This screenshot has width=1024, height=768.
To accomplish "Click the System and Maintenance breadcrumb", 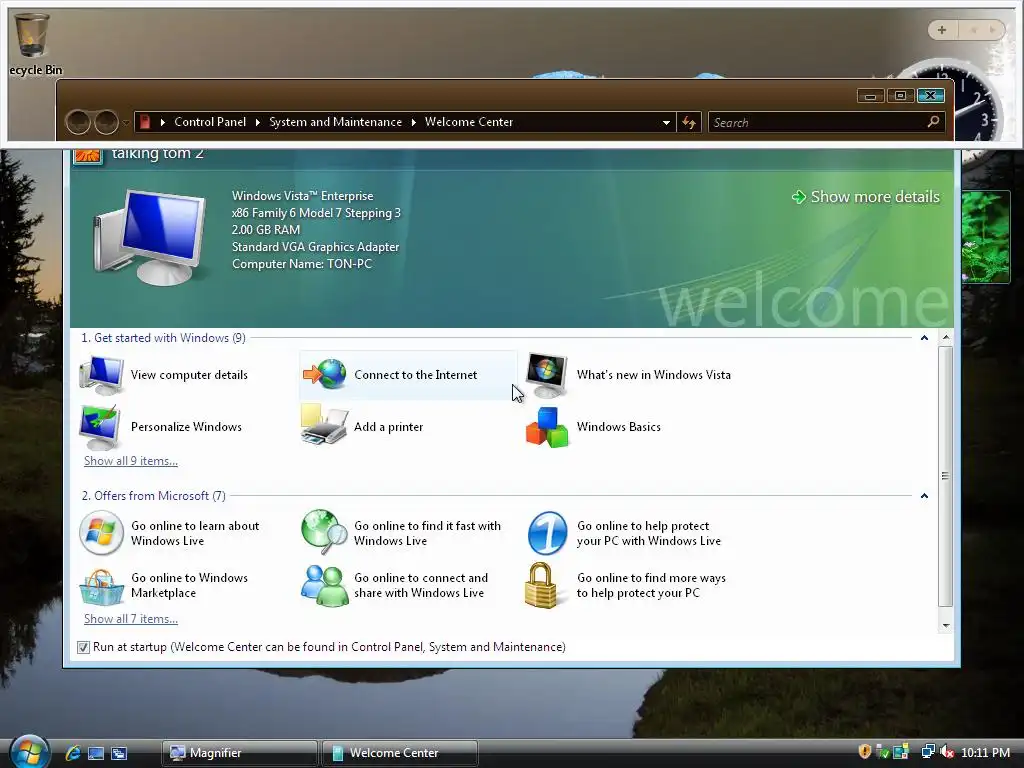I will pos(336,122).
